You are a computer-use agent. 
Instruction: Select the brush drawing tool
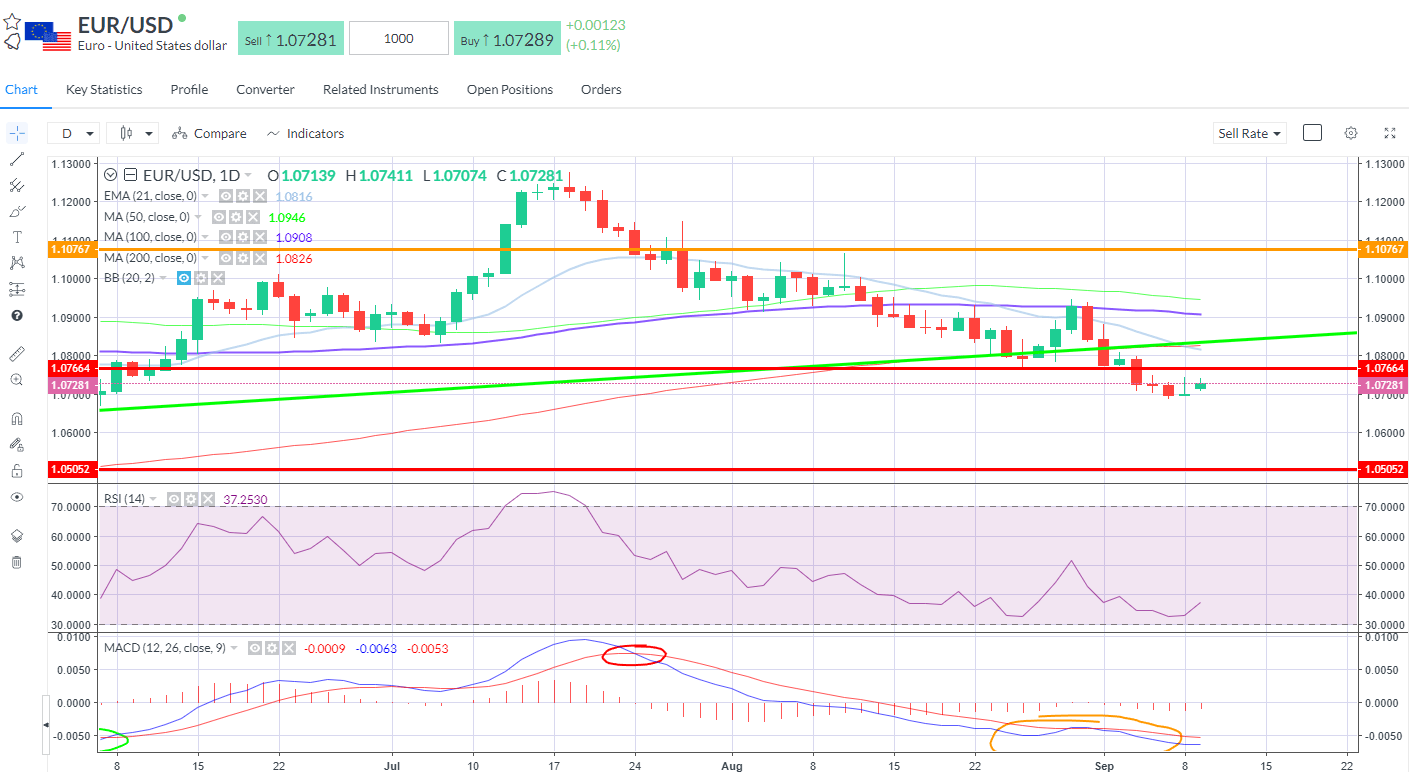[x=17, y=211]
